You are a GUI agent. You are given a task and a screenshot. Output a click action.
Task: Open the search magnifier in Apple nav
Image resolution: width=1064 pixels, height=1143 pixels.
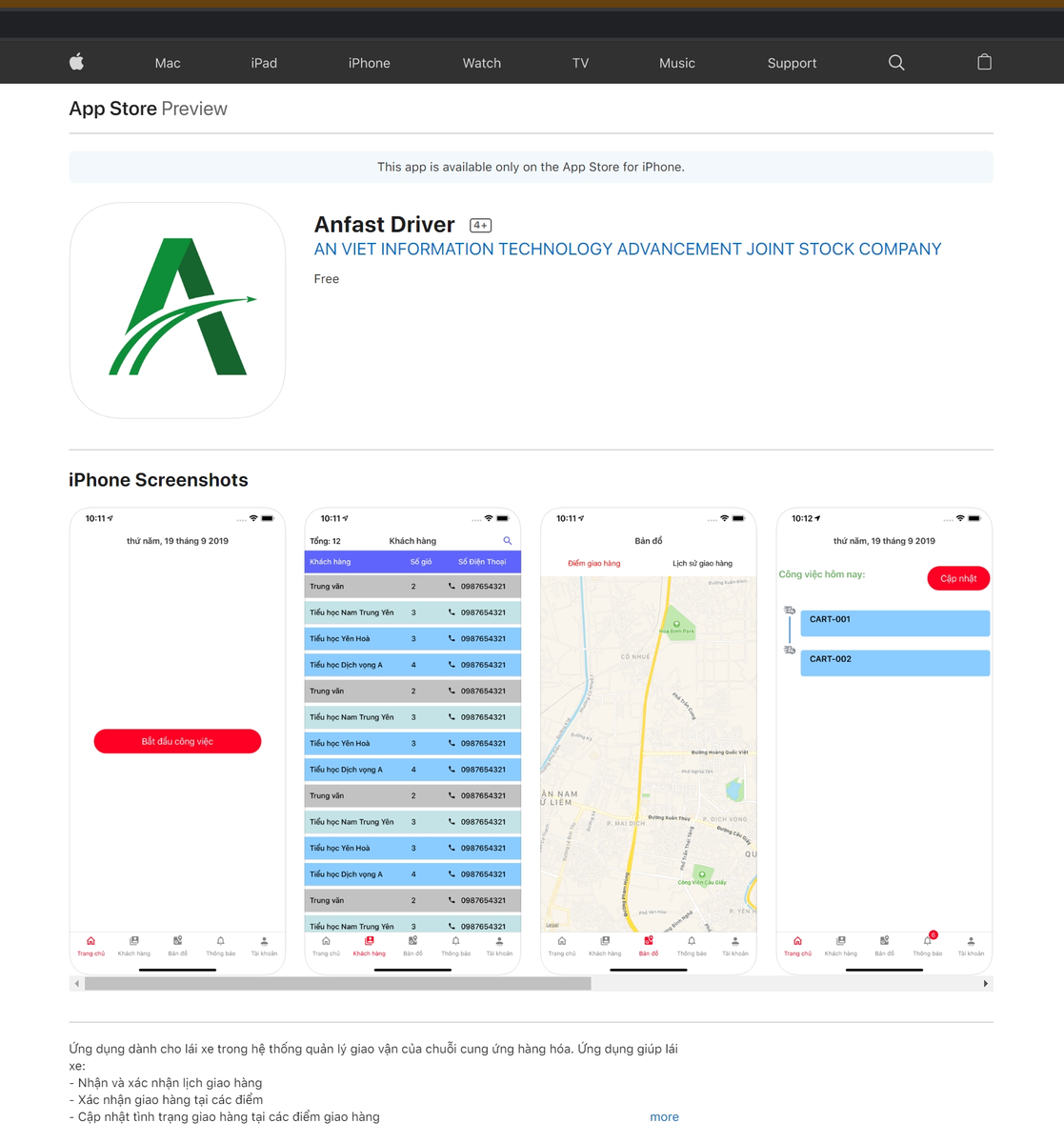(x=896, y=62)
